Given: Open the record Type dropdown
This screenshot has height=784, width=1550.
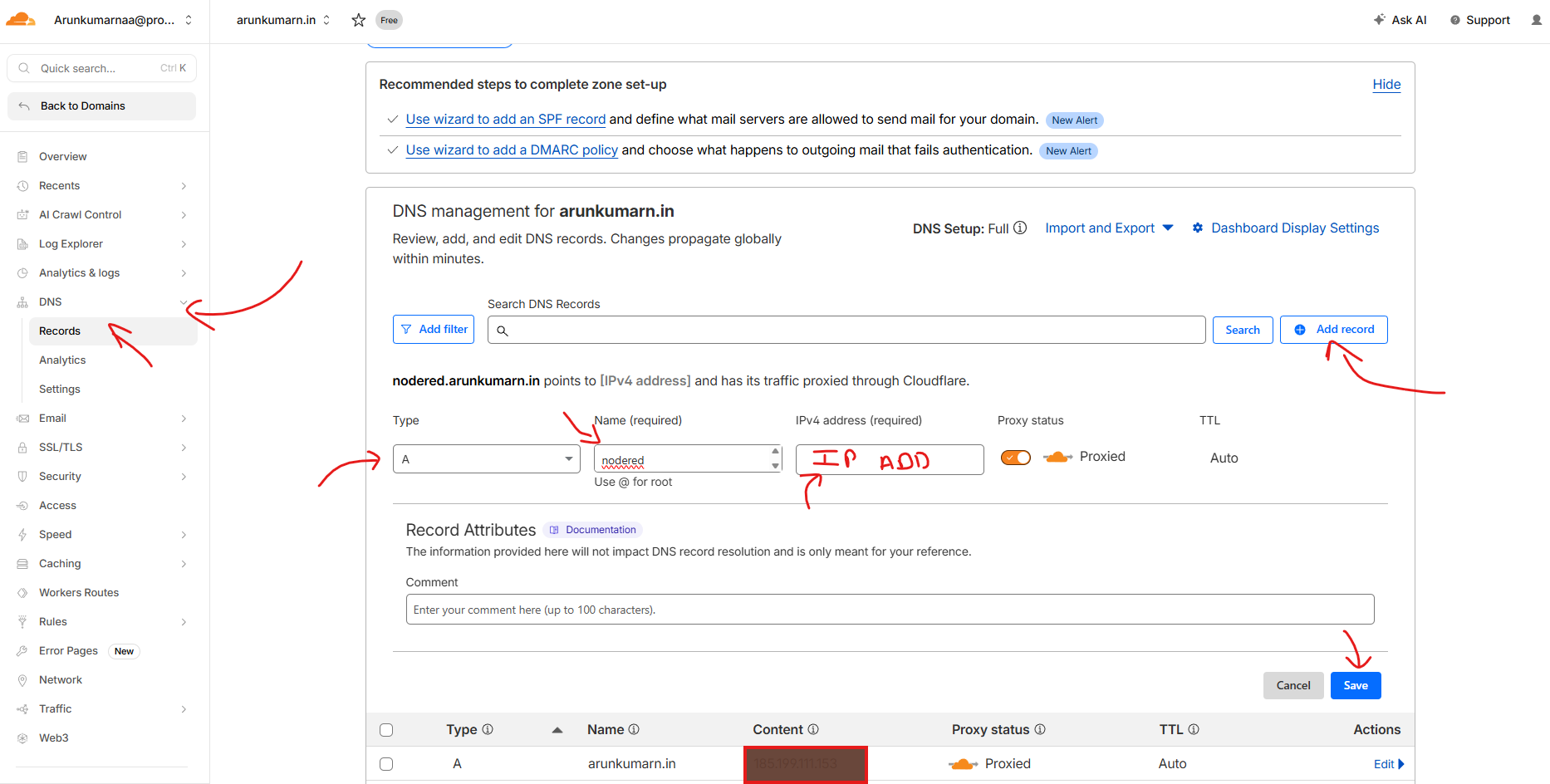Looking at the screenshot, I should [486, 458].
